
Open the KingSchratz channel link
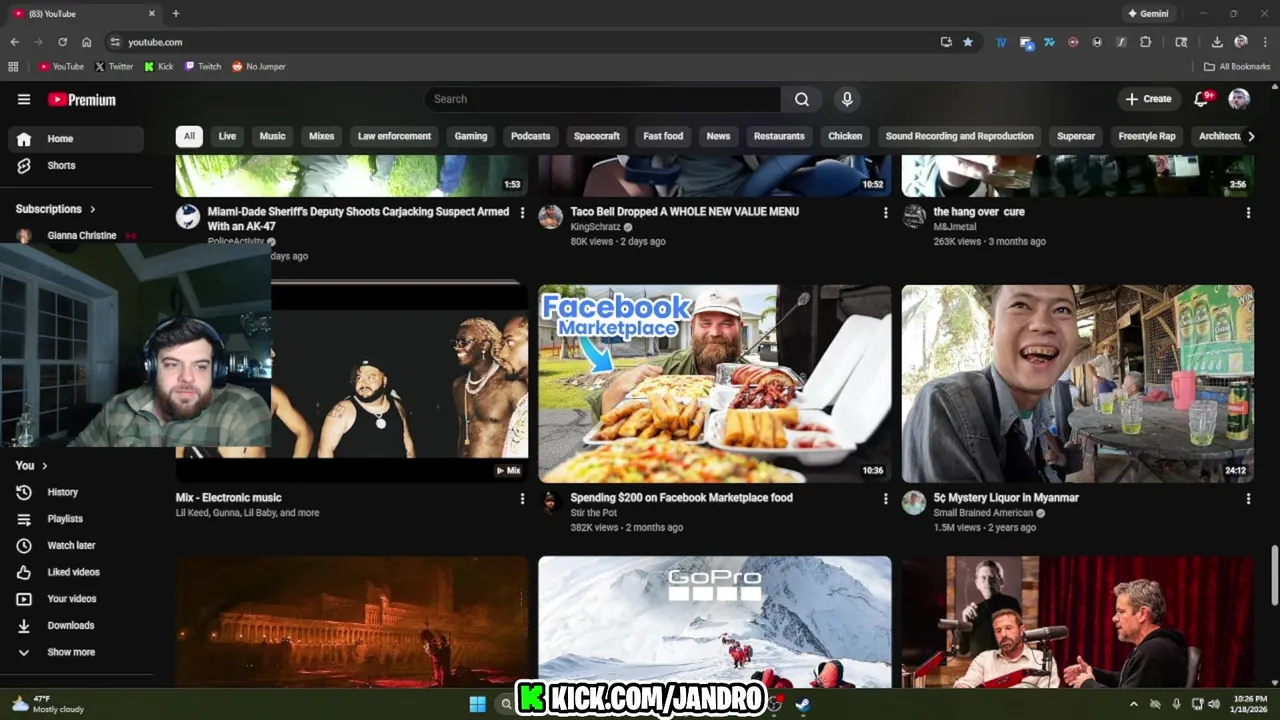click(595, 227)
